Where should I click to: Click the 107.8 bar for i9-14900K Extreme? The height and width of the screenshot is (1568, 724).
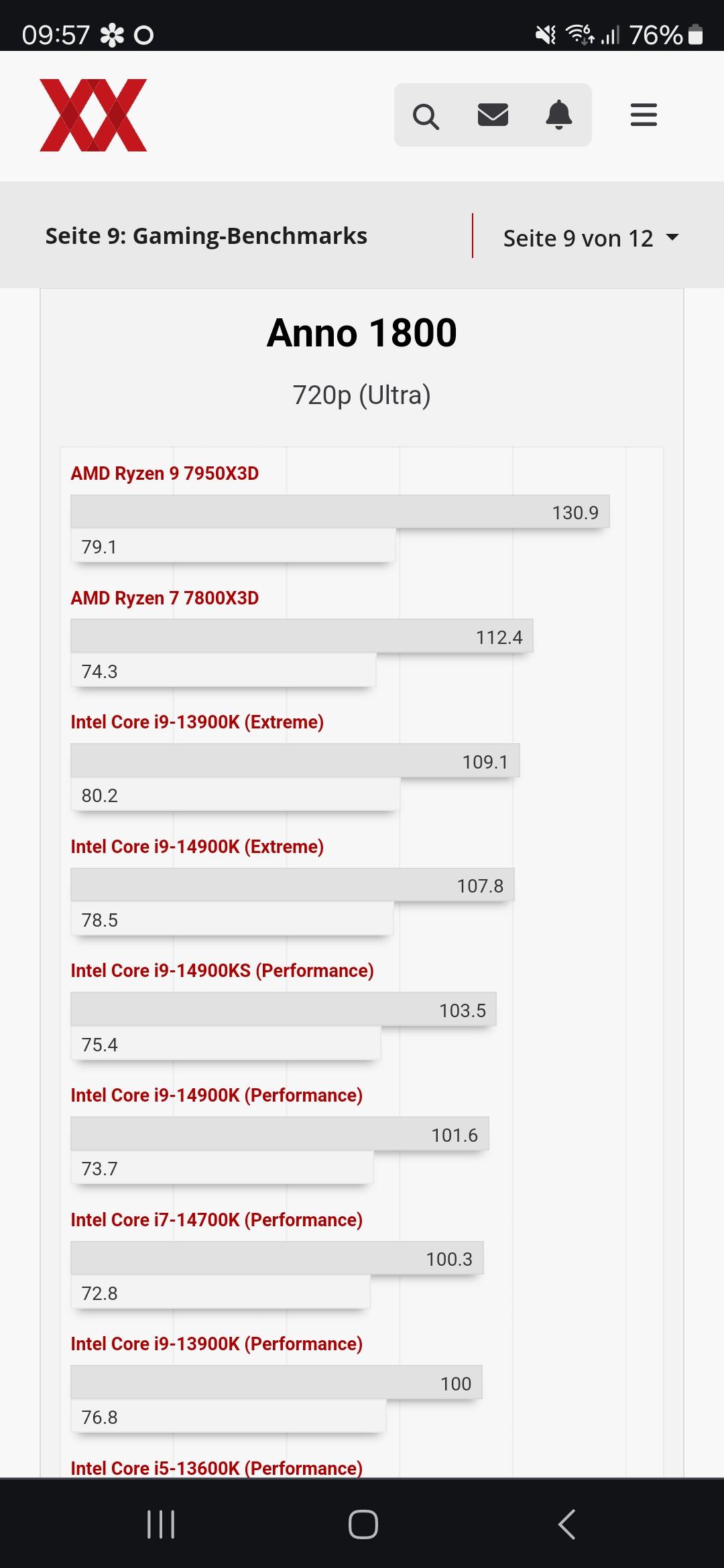(x=292, y=885)
